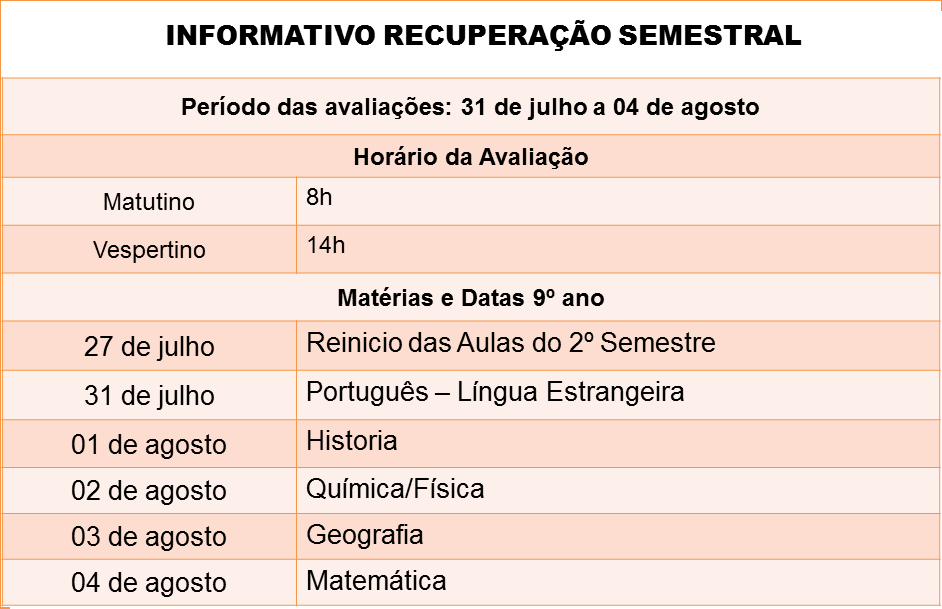942x609 pixels.
Task: Click the Português – Língua Estrangeira cell
Action: [x=618, y=395]
